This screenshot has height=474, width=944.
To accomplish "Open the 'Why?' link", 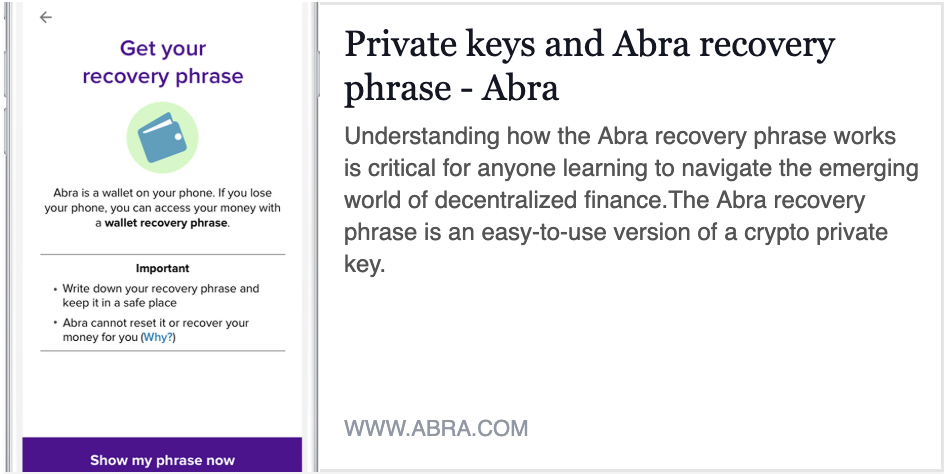I will point(158,337).
